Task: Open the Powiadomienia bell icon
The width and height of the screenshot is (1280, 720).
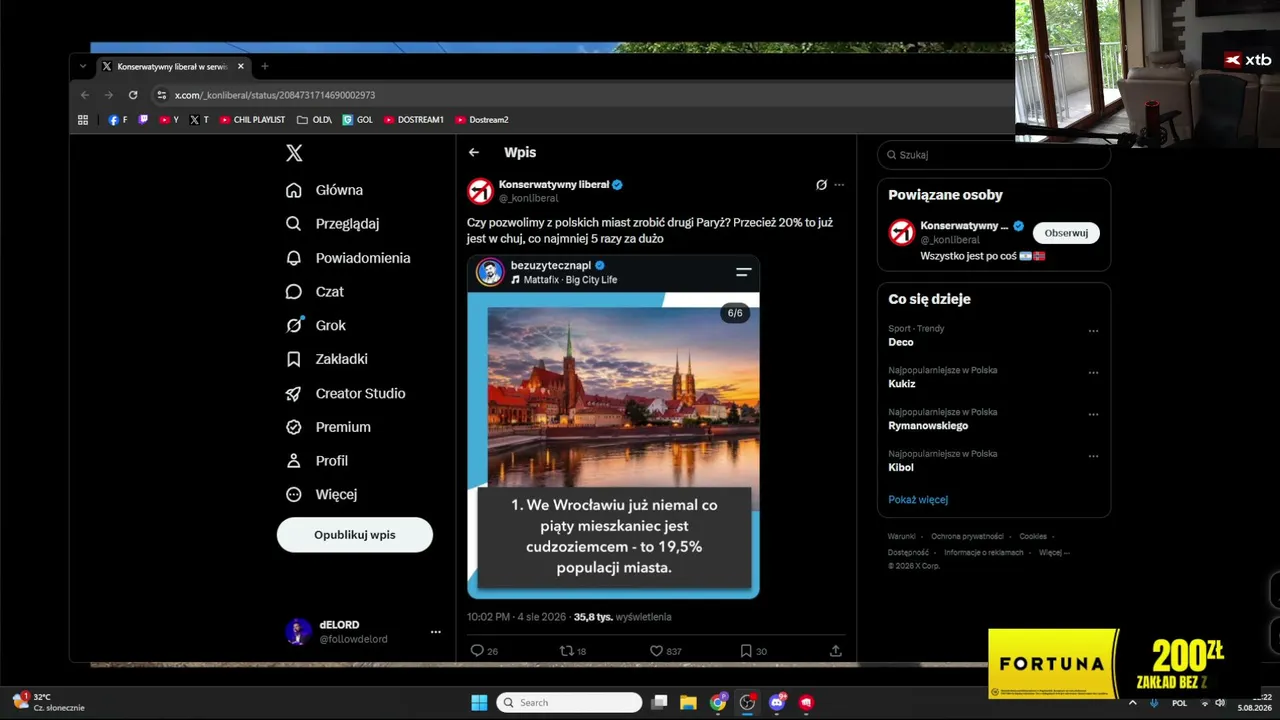Action: [293, 258]
